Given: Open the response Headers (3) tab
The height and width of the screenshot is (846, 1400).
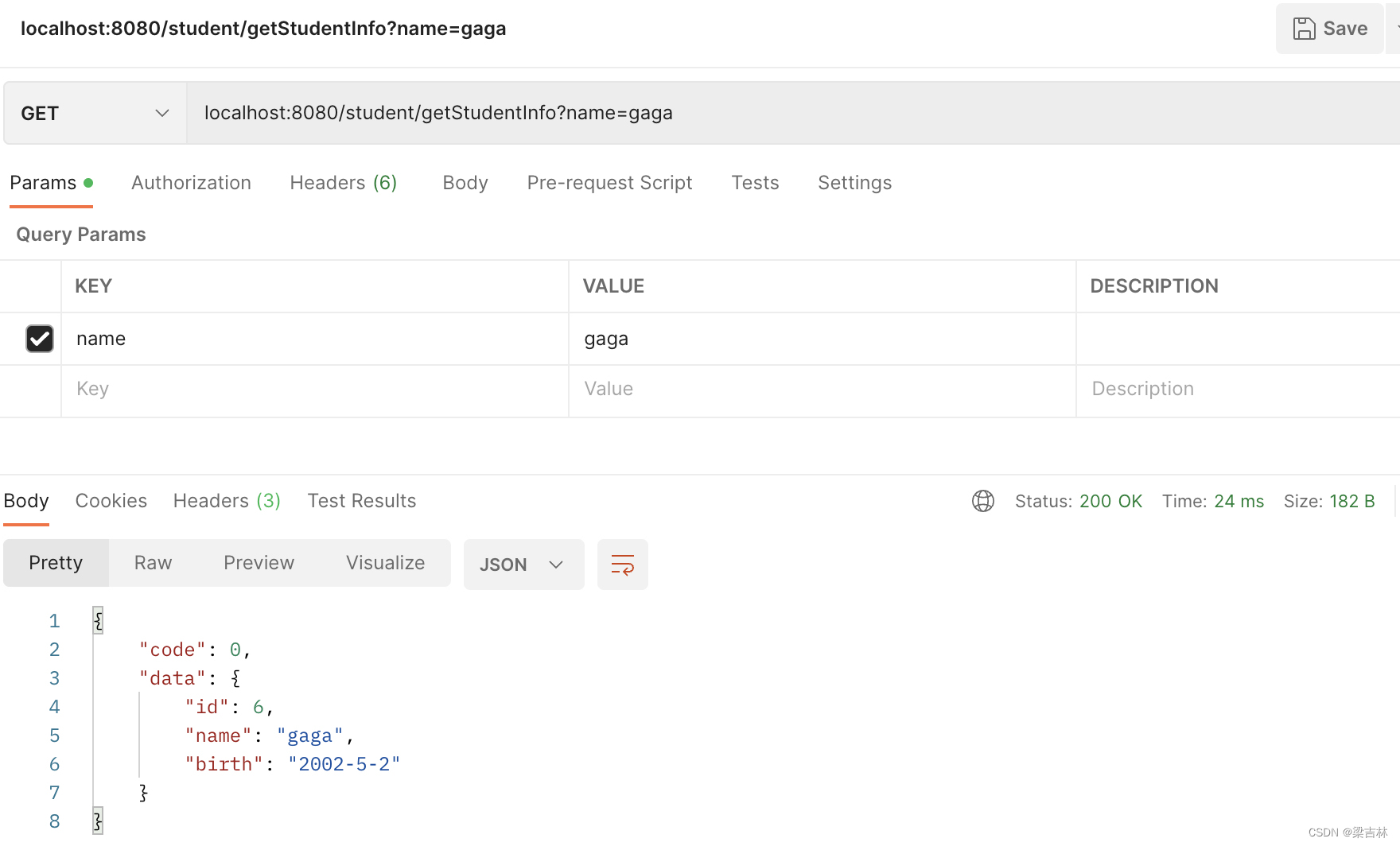Looking at the screenshot, I should 227,501.
